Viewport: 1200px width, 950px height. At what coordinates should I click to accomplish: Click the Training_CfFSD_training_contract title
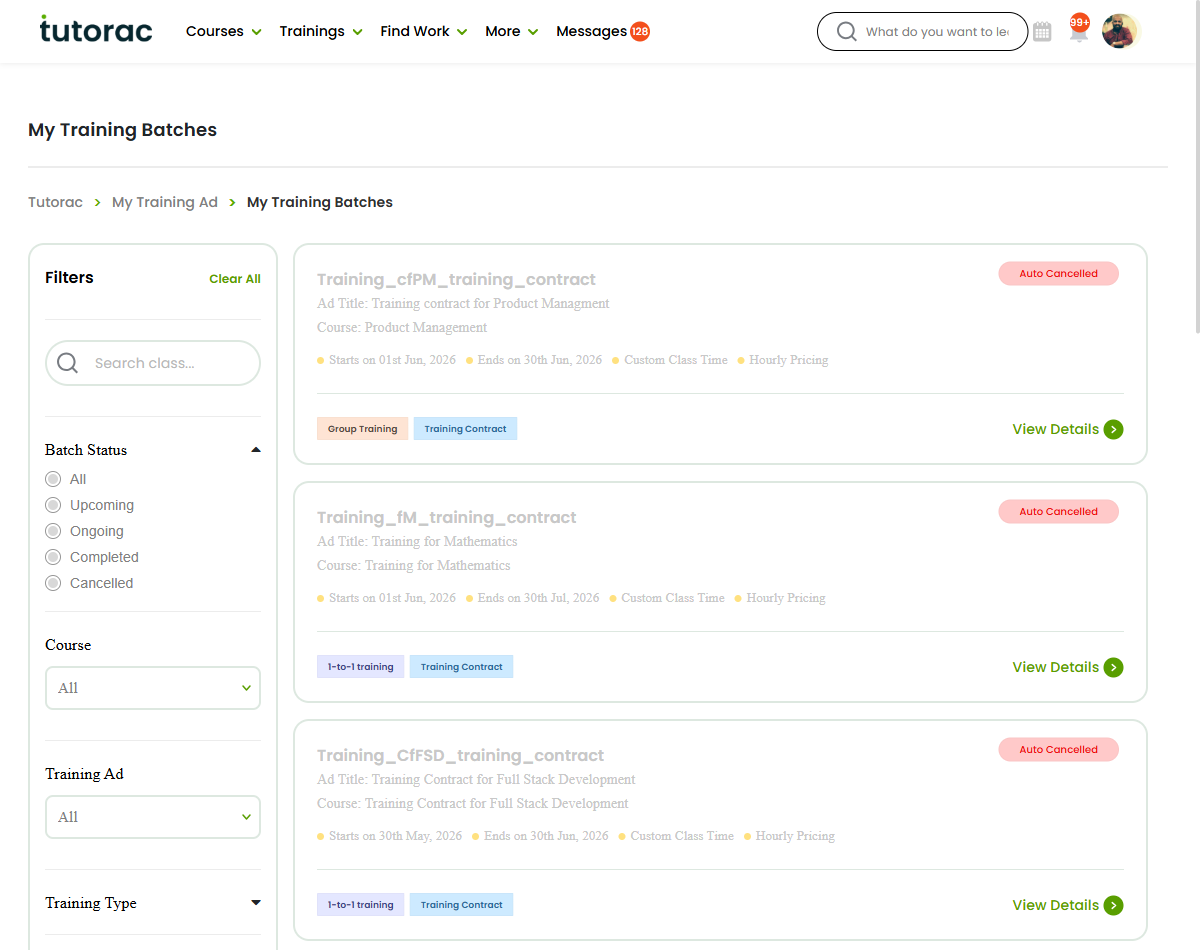(460, 755)
